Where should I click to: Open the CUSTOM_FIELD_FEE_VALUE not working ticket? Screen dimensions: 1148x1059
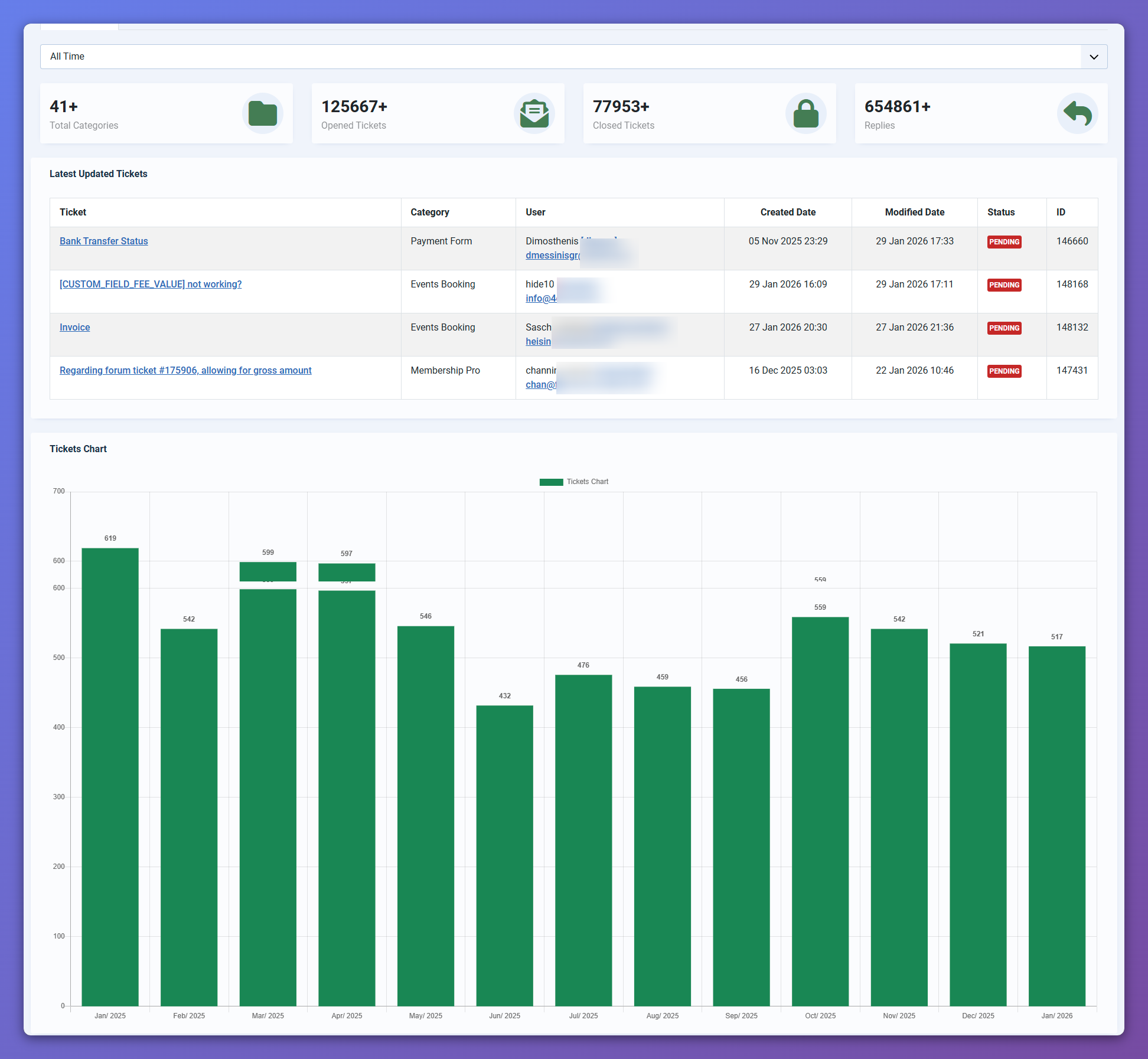pyautogui.click(x=150, y=284)
